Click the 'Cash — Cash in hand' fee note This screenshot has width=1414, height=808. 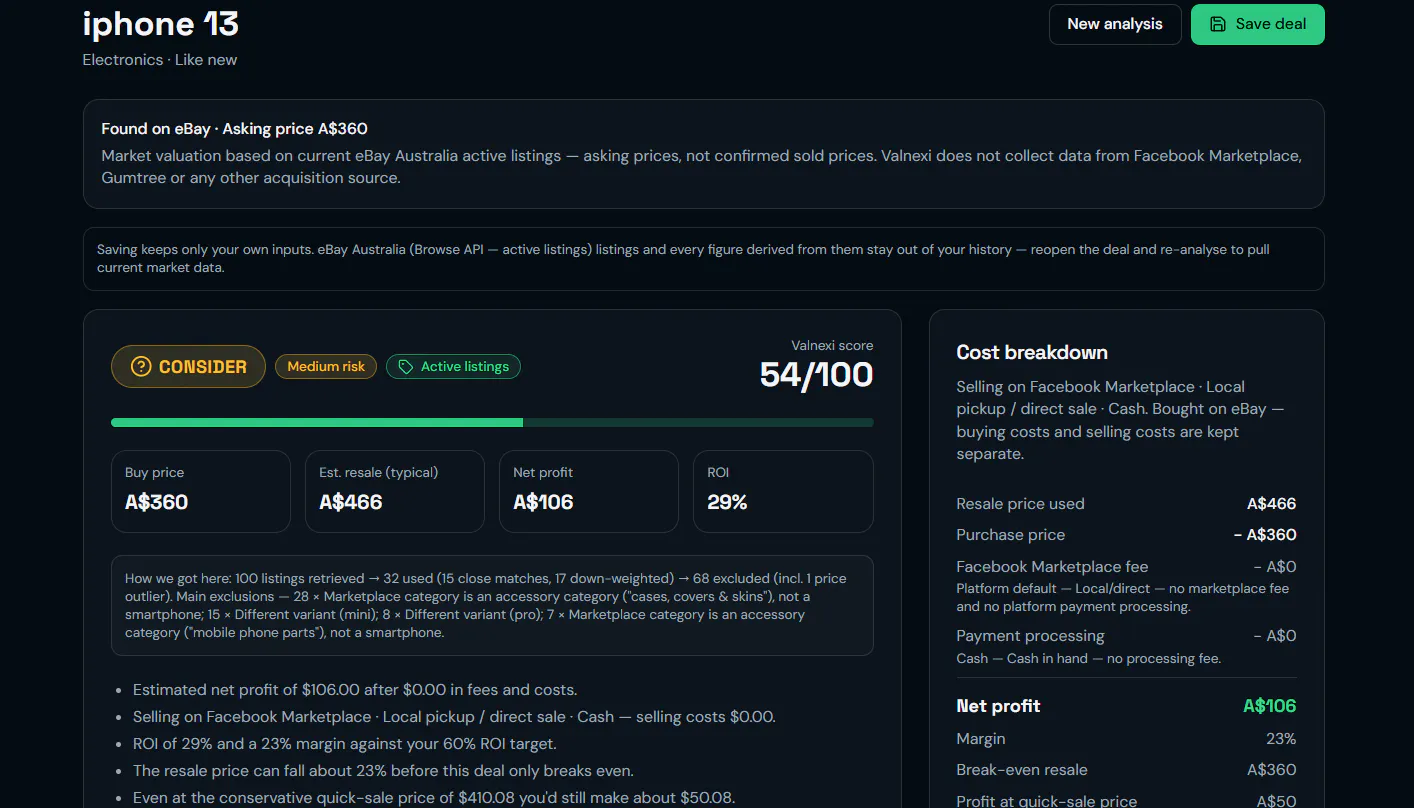click(x=1088, y=659)
